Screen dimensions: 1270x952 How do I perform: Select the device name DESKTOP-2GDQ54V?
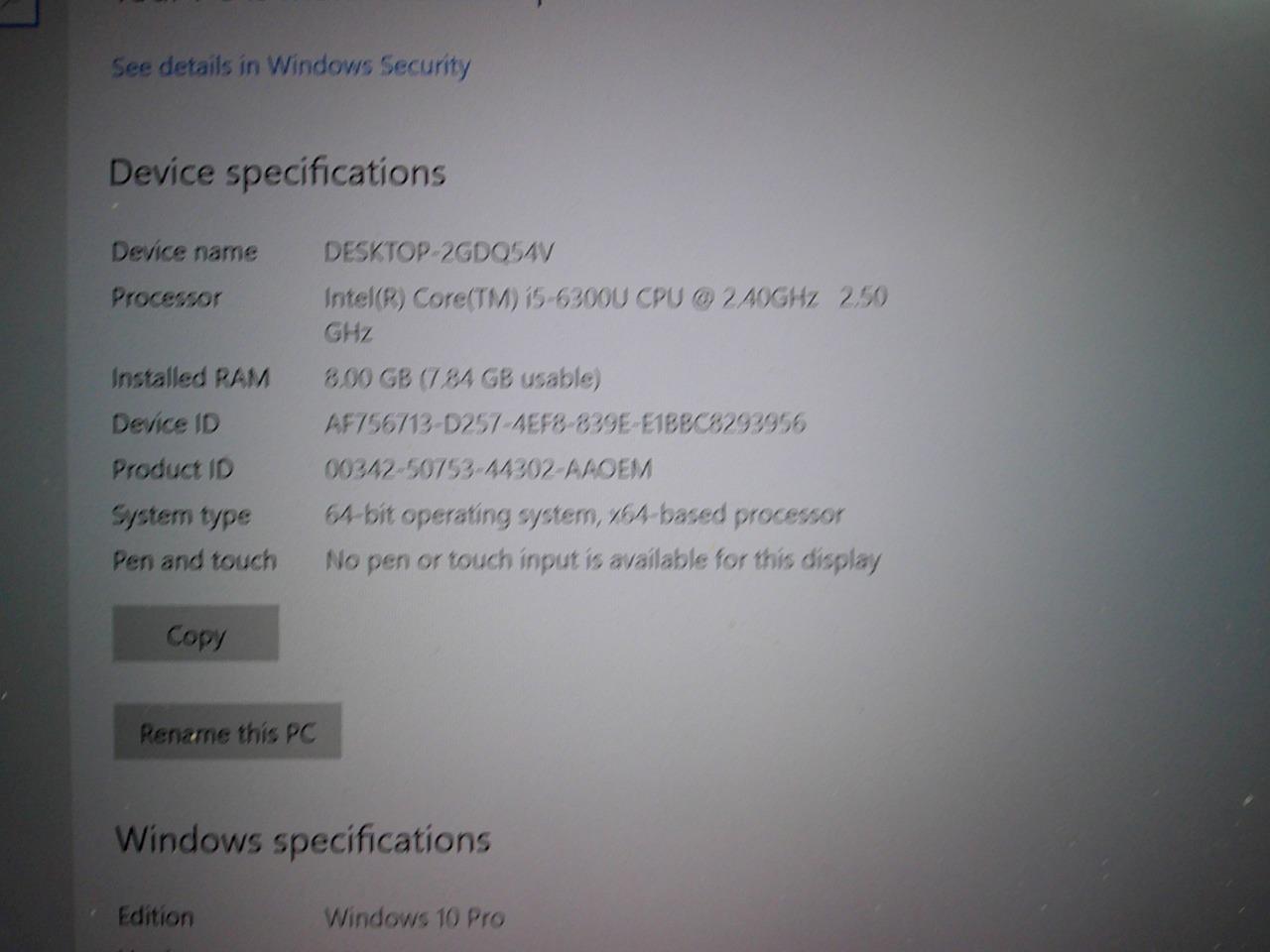click(x=439, y=252)
